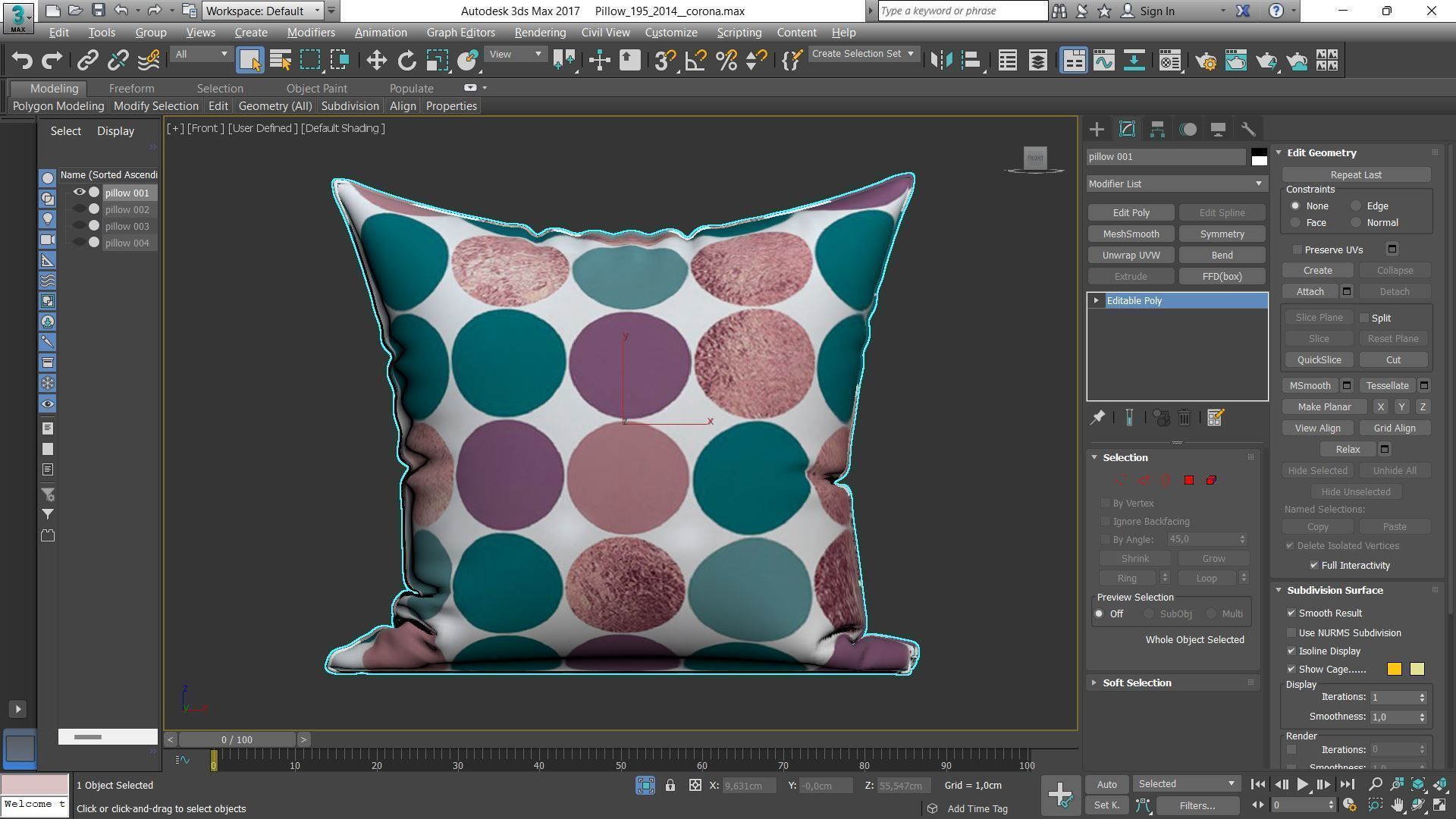Open the Curve Editor icon

pyautogui.click(x=1103, y=61)
